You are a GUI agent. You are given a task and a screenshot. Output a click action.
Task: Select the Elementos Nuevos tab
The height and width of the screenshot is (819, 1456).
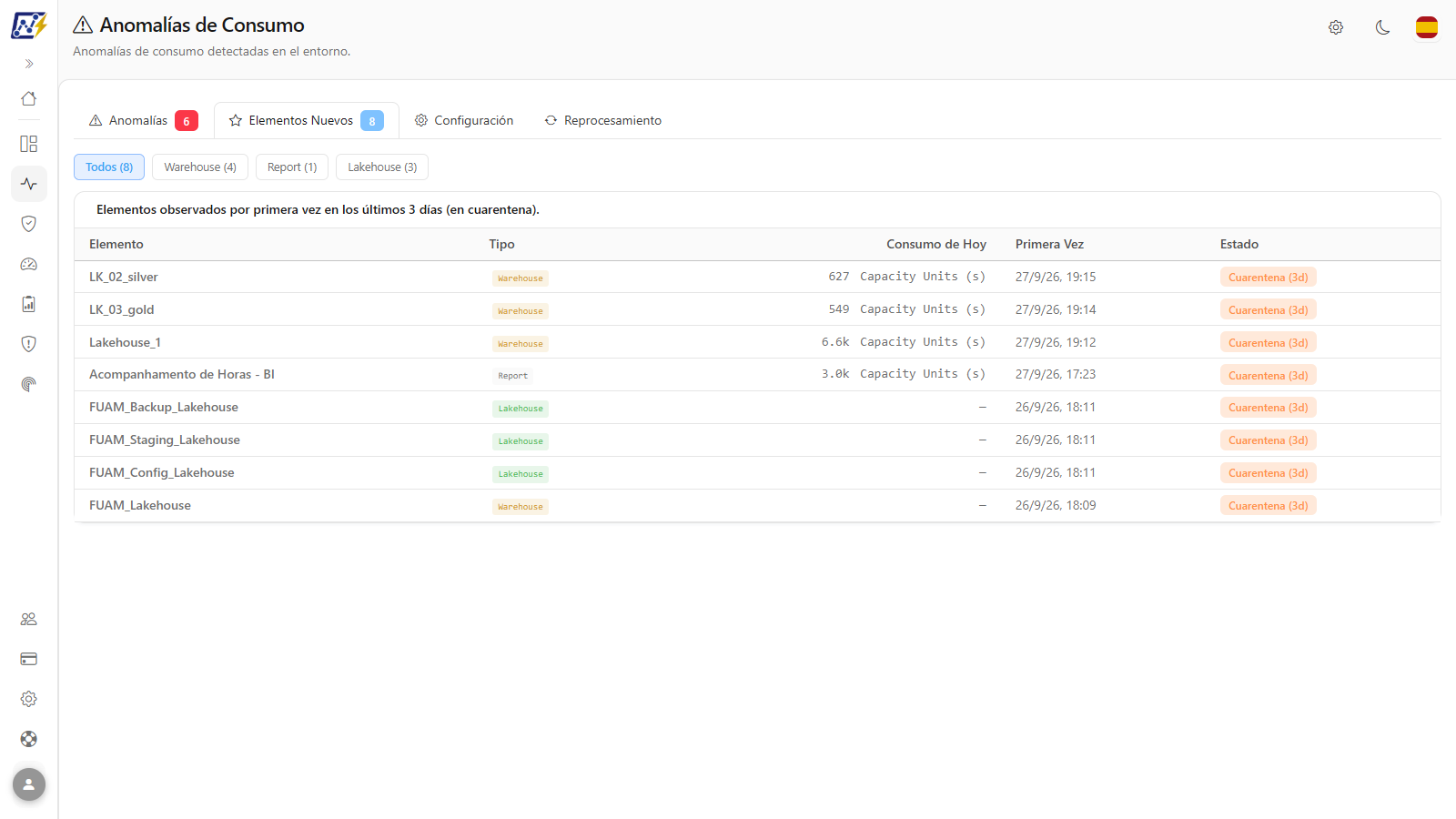click(x=307, y=120)
